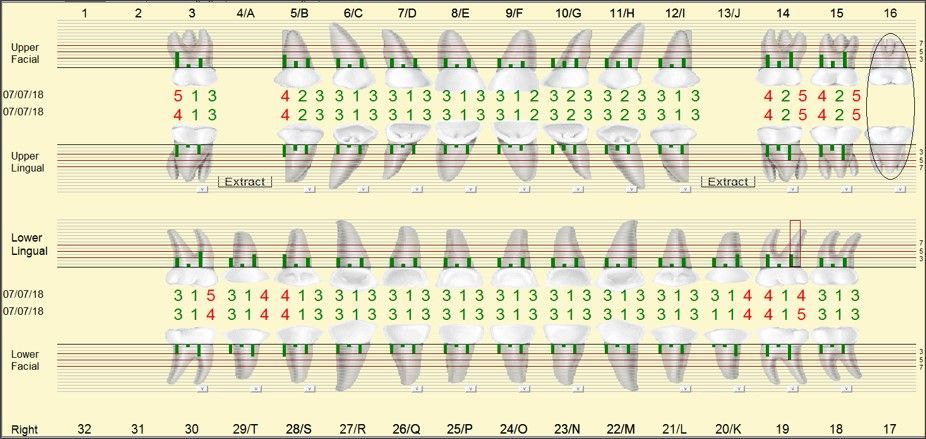Image resolution: width=926 pixels, height=439 pixels.
Task: Click the upper facial image of tooth 9/F
Action: pos(513,58)
